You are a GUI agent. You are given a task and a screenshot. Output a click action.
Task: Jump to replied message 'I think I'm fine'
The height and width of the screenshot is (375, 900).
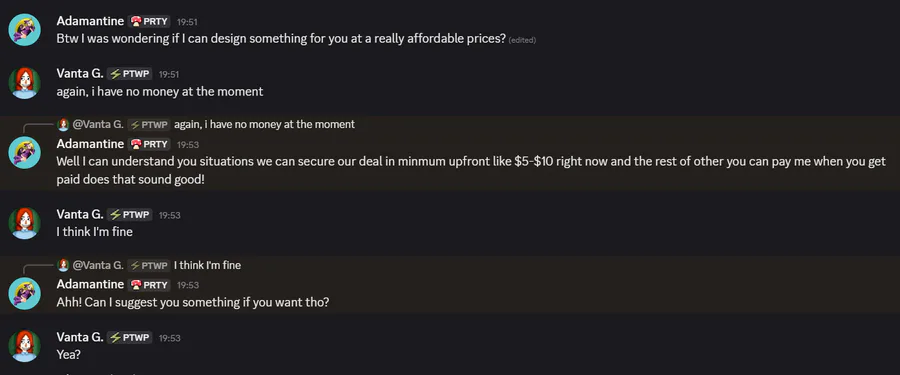point(207,265)
